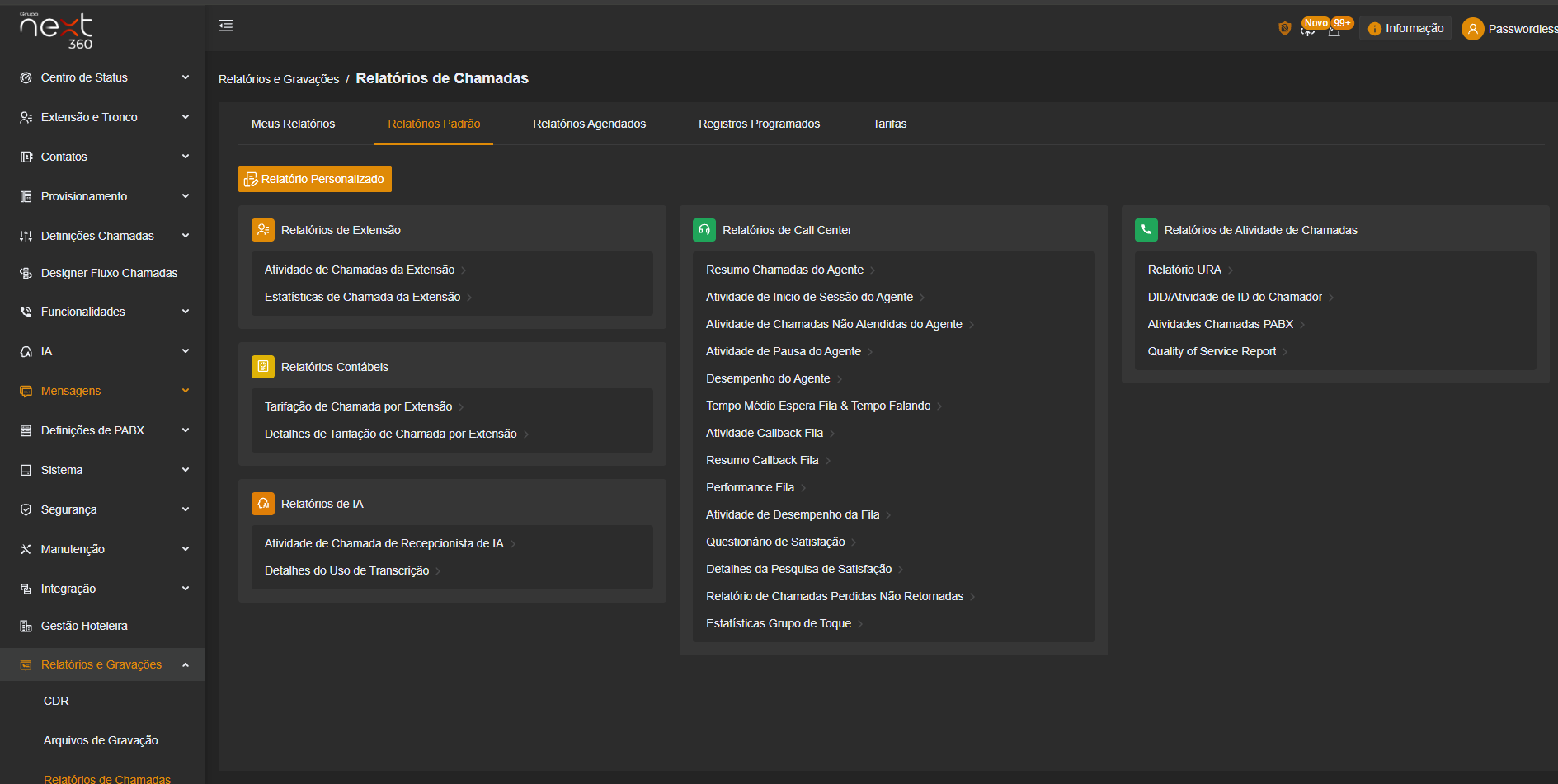Open the Relatórios Agendados tab
Screen dimensions: 1558x784
coord(589,124)
